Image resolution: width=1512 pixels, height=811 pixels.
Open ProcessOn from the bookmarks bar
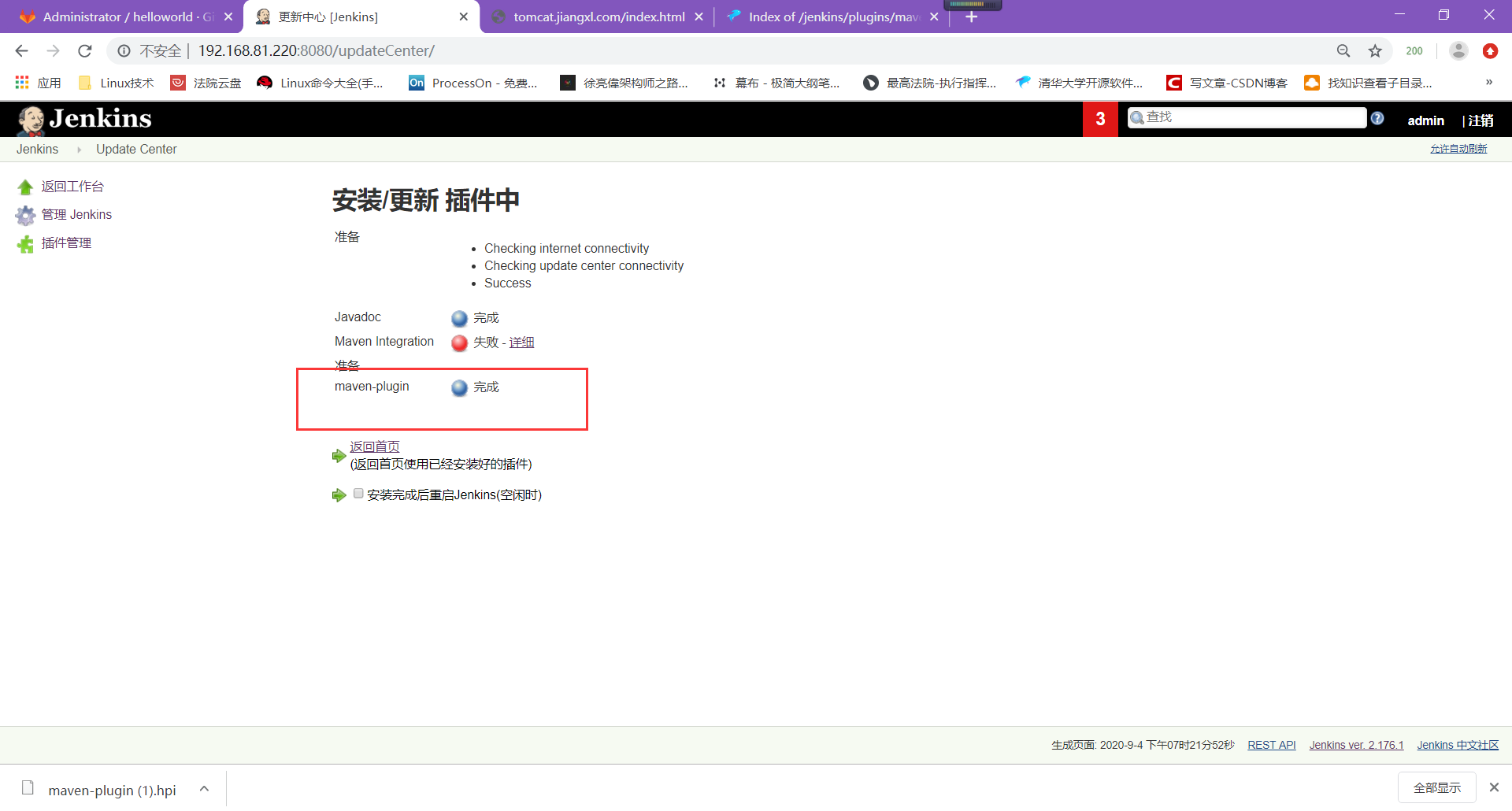[x=473, y=82]
